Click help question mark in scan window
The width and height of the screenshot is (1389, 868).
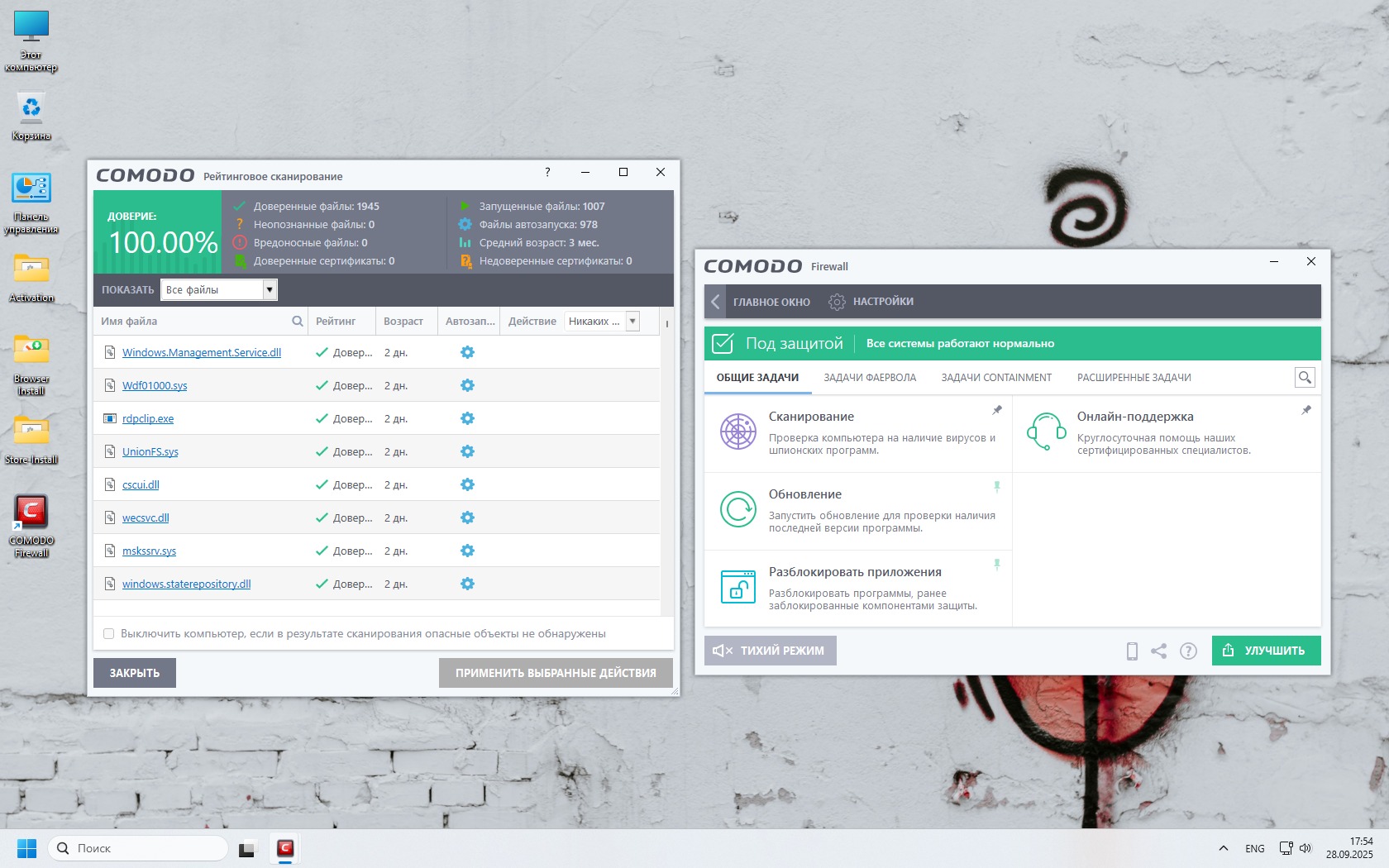click(x=547, y=172)
